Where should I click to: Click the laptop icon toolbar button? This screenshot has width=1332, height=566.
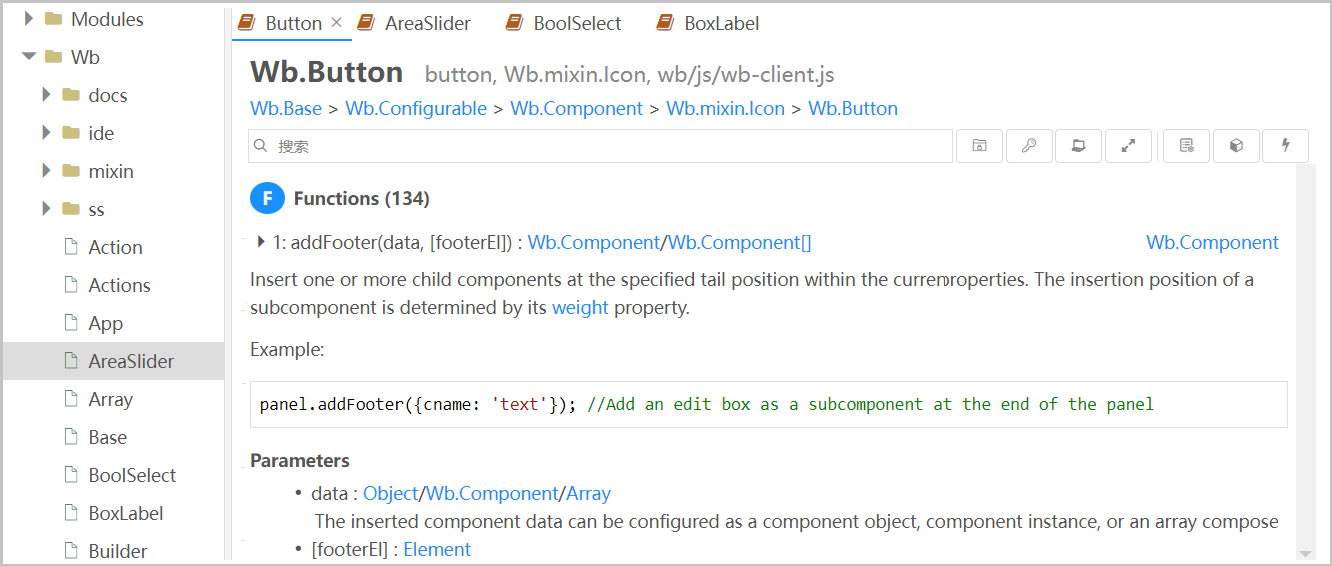pyautogui.click(x=1079, y=146)
